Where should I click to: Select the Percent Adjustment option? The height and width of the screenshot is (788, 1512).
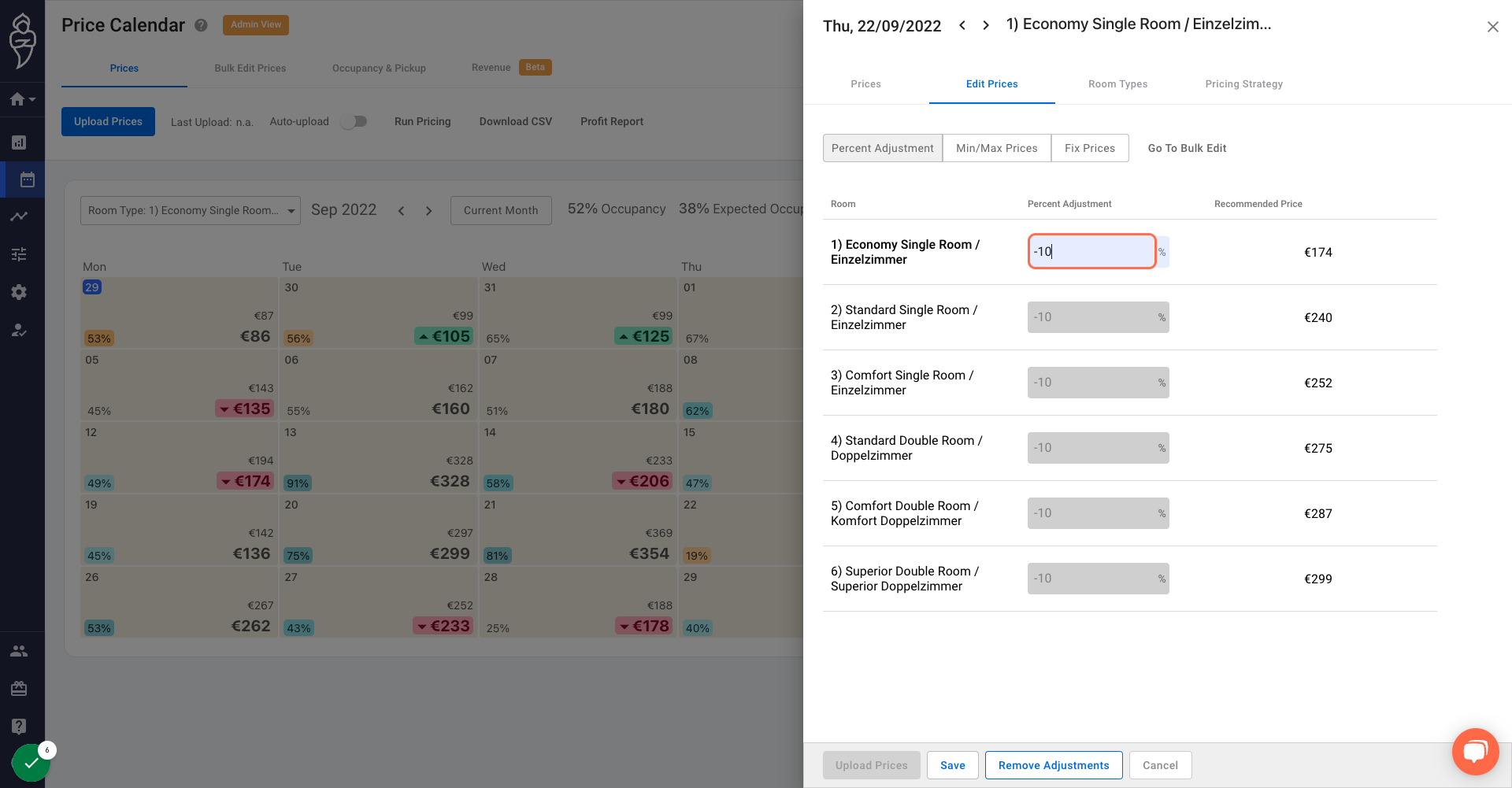tap(883, 148)
